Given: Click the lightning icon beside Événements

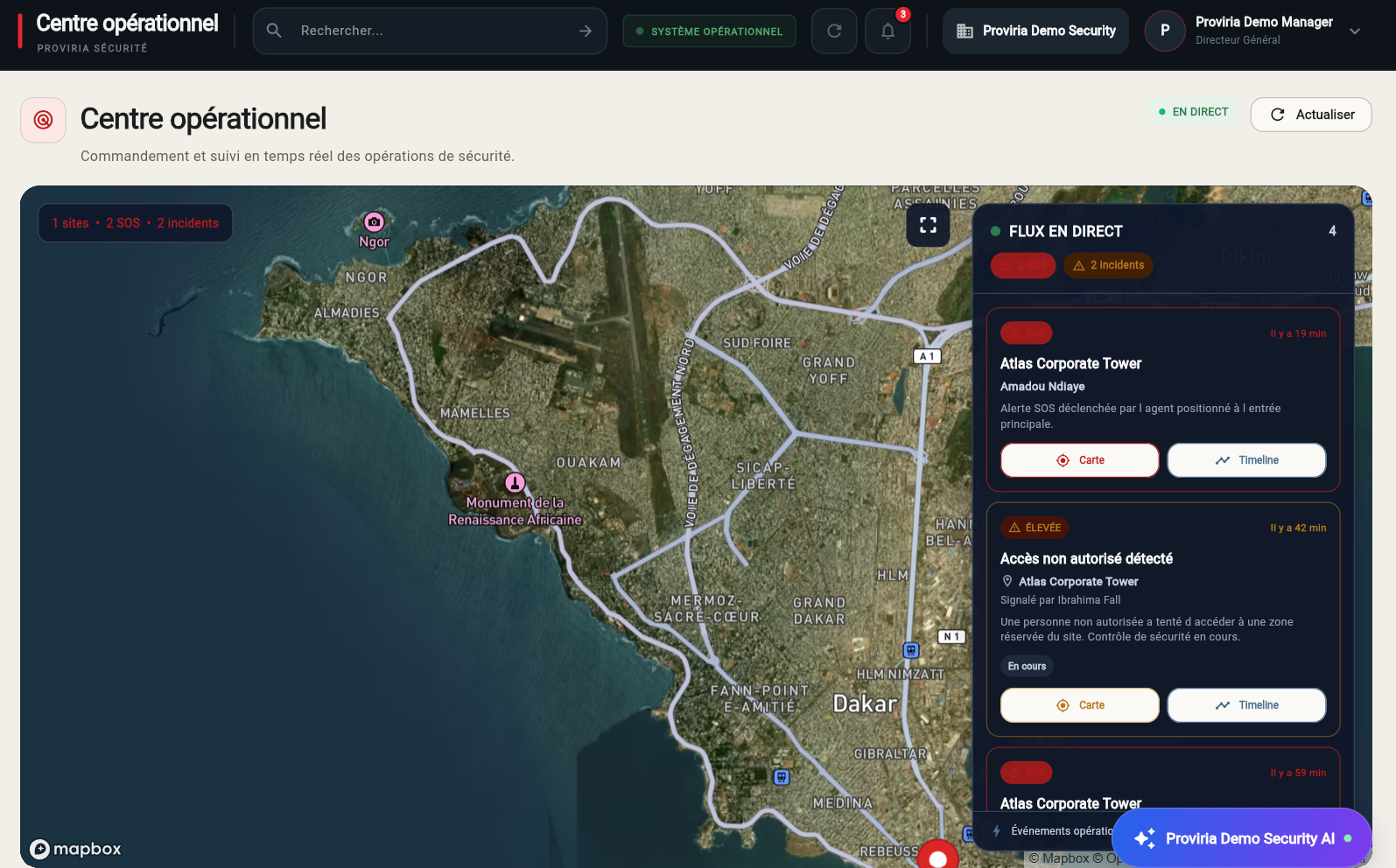Looking at the screenshot, I should [x=996, y=831].
